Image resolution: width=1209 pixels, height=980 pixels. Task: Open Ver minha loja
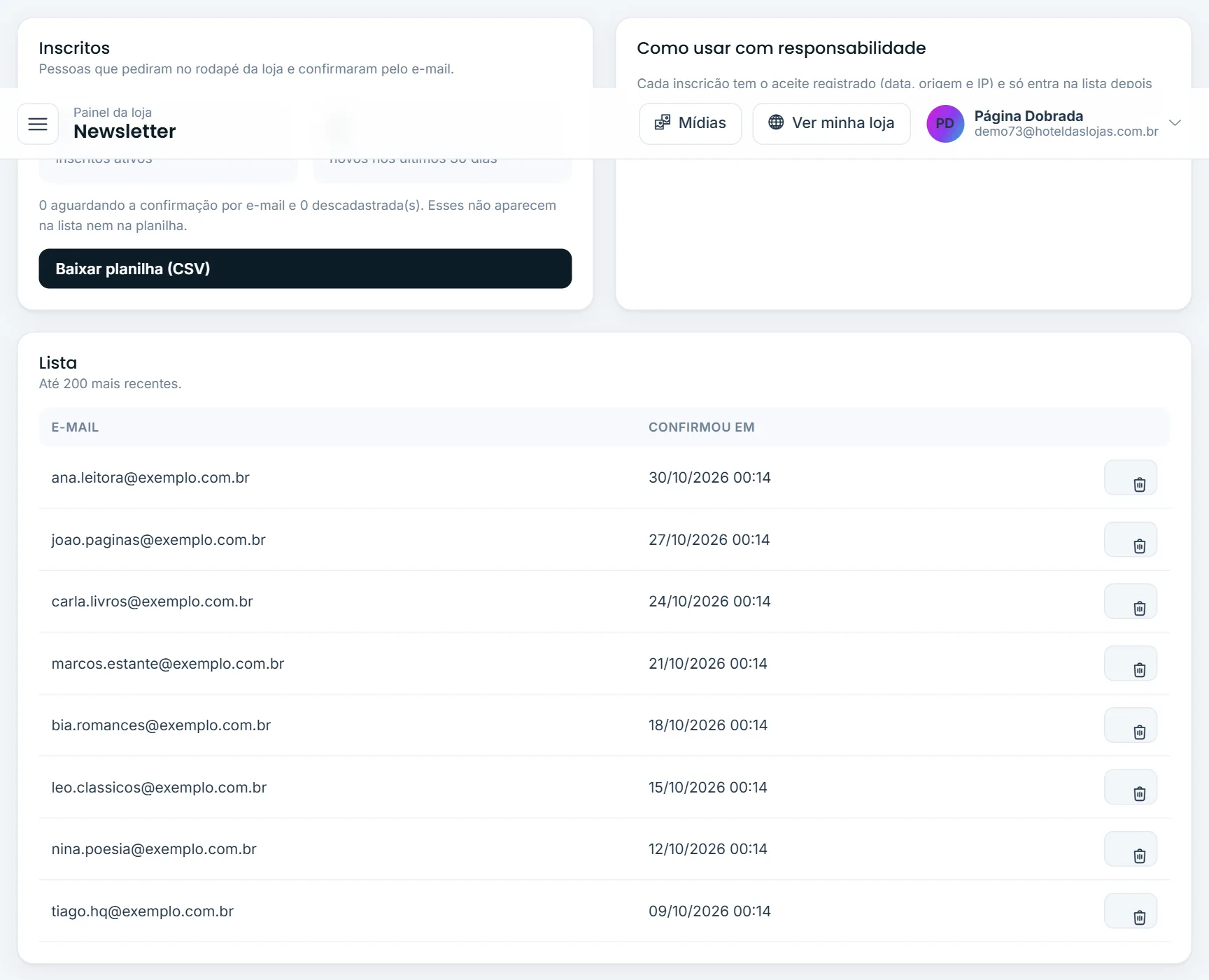pos(831,124)
